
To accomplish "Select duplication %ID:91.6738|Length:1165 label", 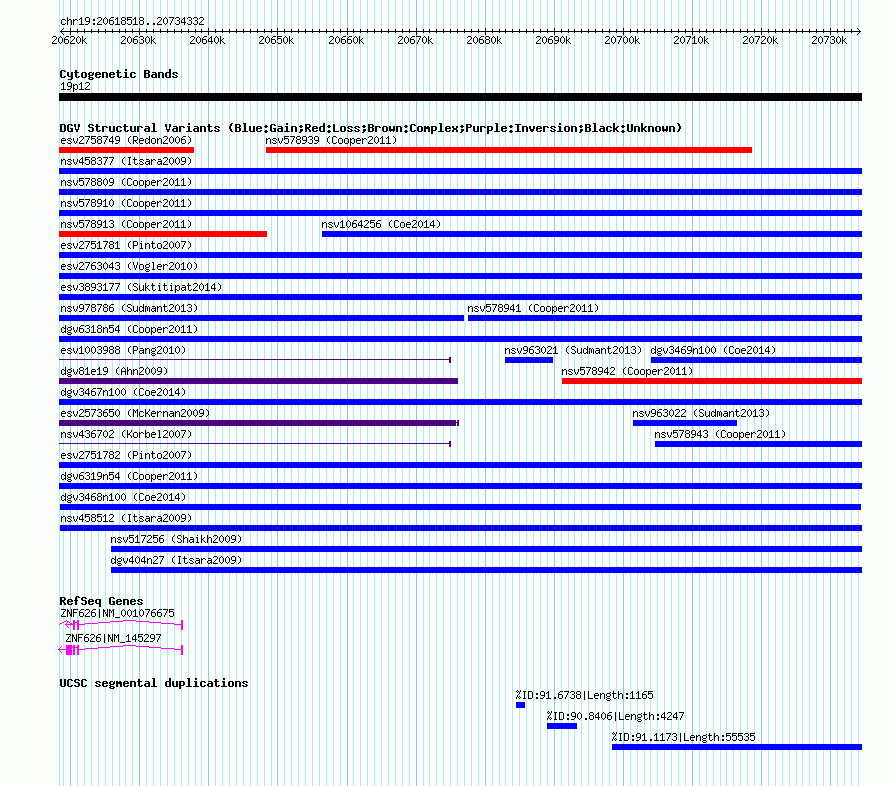I will (x=584, y=695).
